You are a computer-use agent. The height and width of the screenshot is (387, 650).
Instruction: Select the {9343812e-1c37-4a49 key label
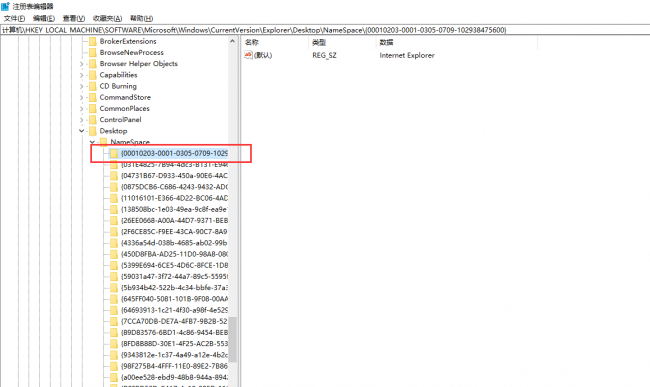point(174,355)
